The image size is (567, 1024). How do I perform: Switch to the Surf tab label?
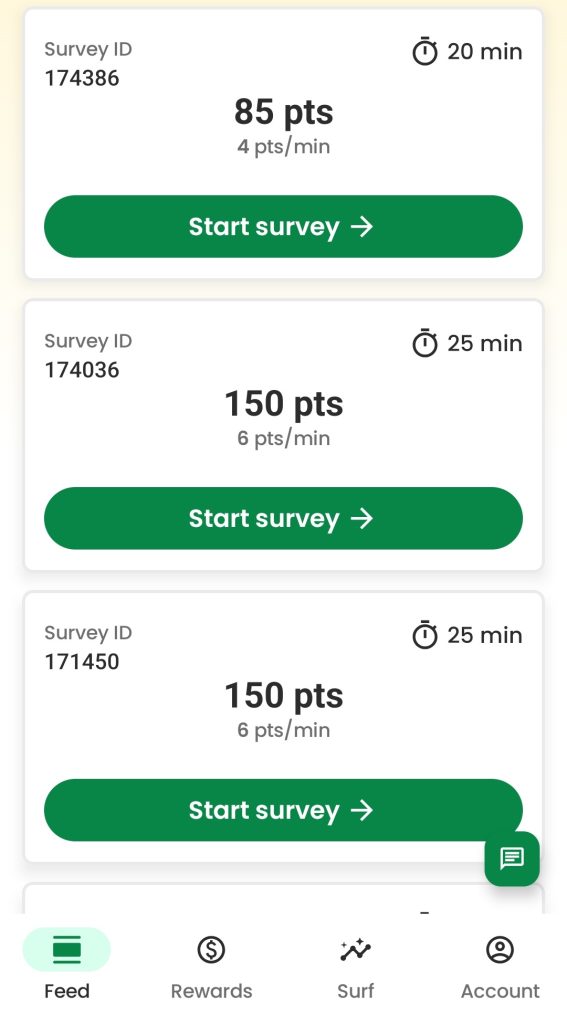click(x=355, y=991)
